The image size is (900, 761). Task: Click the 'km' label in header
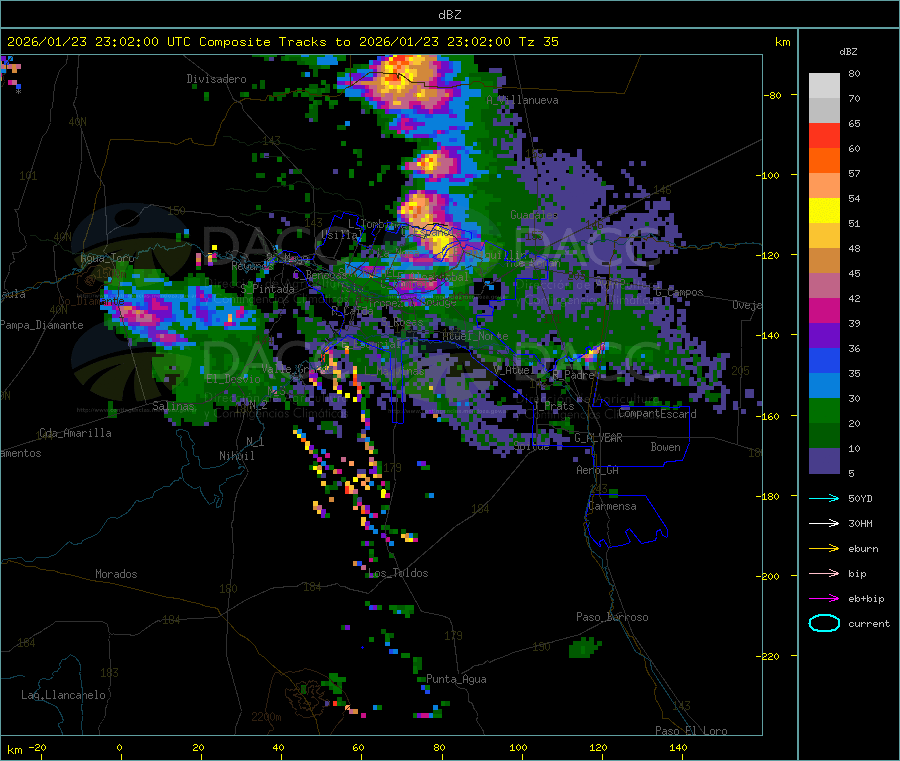[782, 42]
